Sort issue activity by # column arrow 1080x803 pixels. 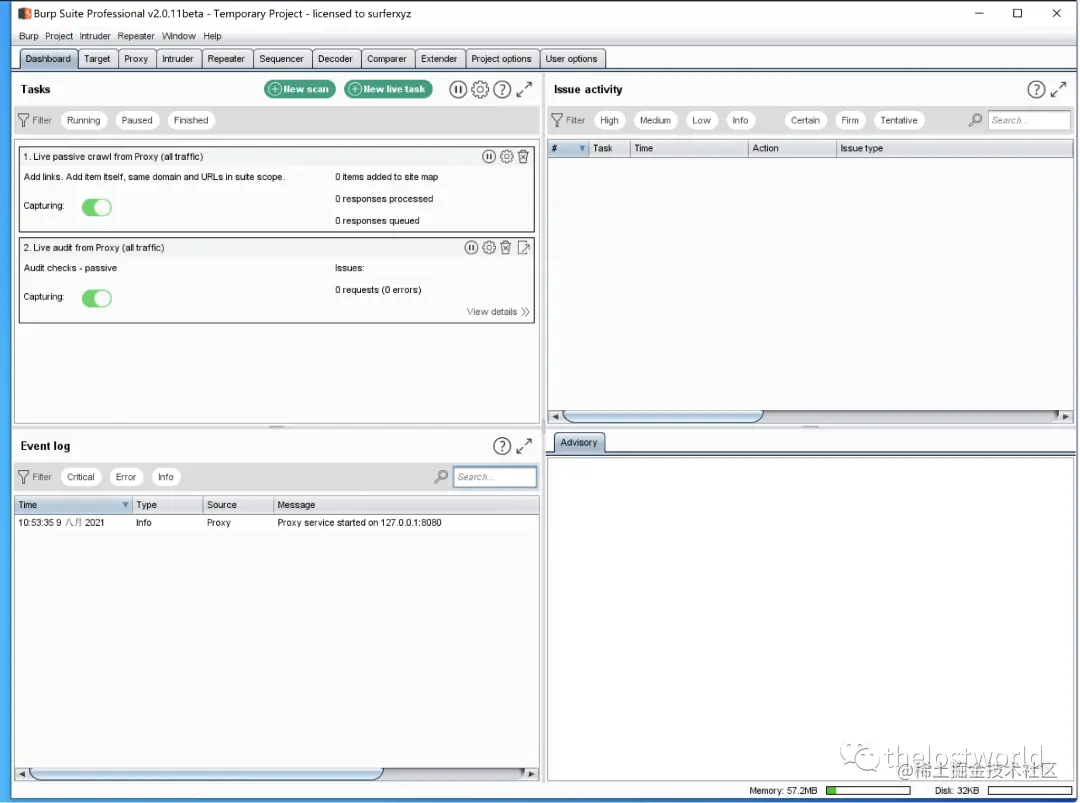[x=582, y=148]
